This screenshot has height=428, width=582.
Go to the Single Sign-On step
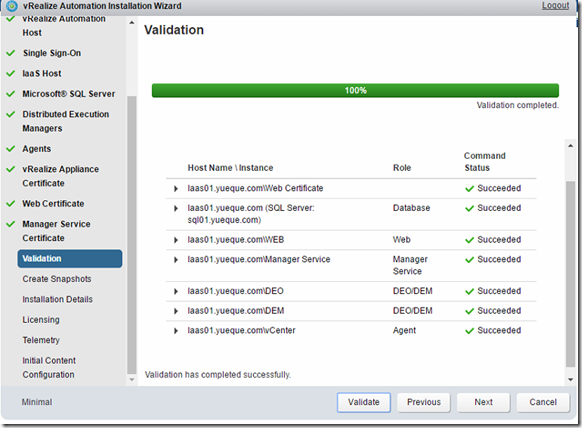tap(52, 53)
